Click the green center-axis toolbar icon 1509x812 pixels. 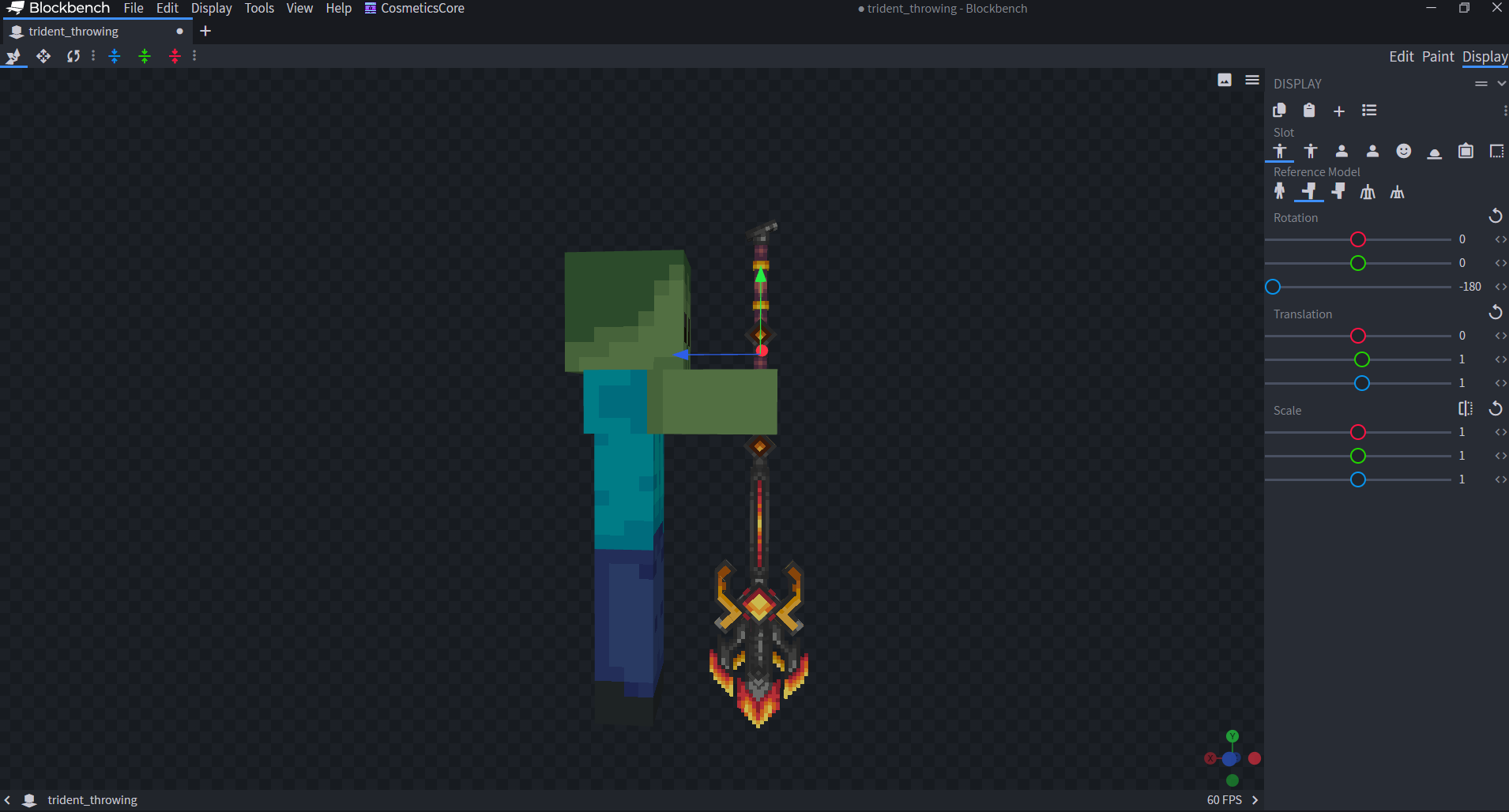pyautogui.click(x=145, y=56)
